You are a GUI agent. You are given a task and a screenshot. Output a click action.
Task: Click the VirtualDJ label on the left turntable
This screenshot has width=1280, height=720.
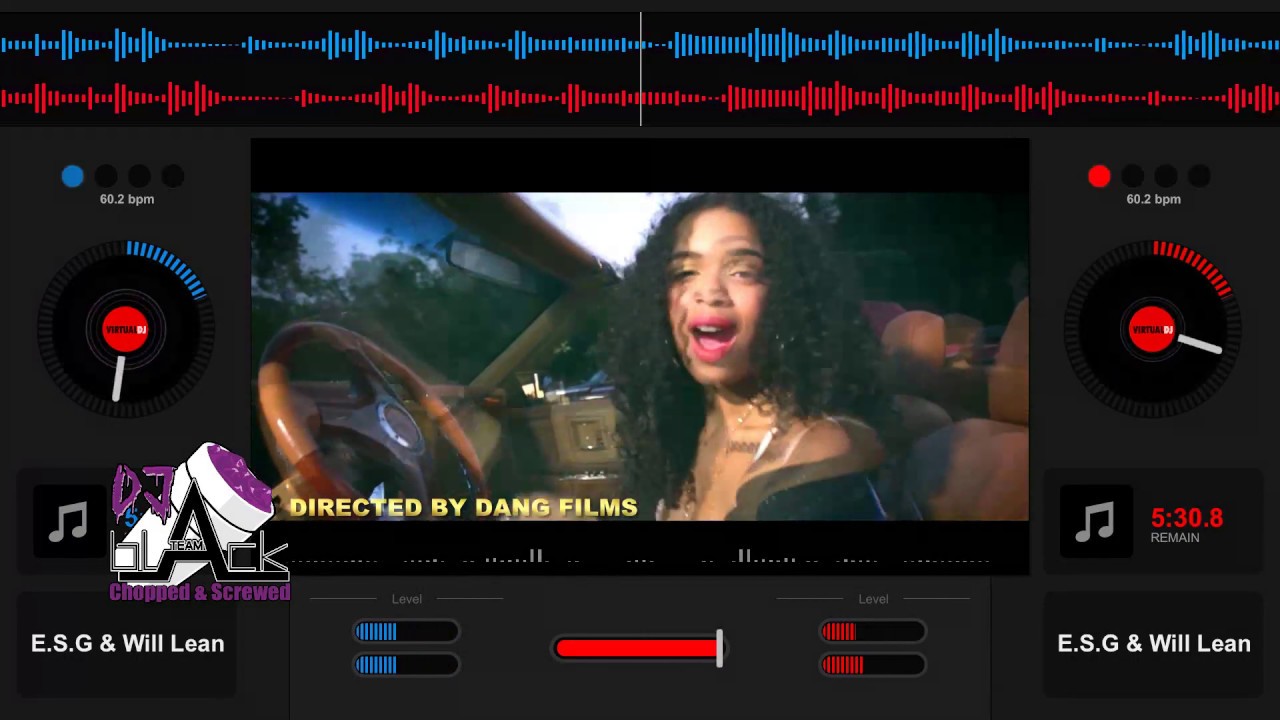[x=126, y=330]
